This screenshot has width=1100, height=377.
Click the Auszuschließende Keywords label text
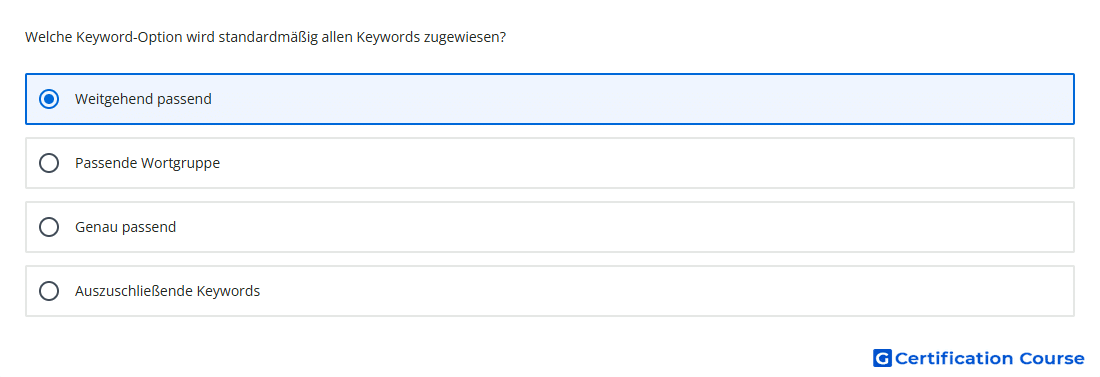(x=168, y=291)
